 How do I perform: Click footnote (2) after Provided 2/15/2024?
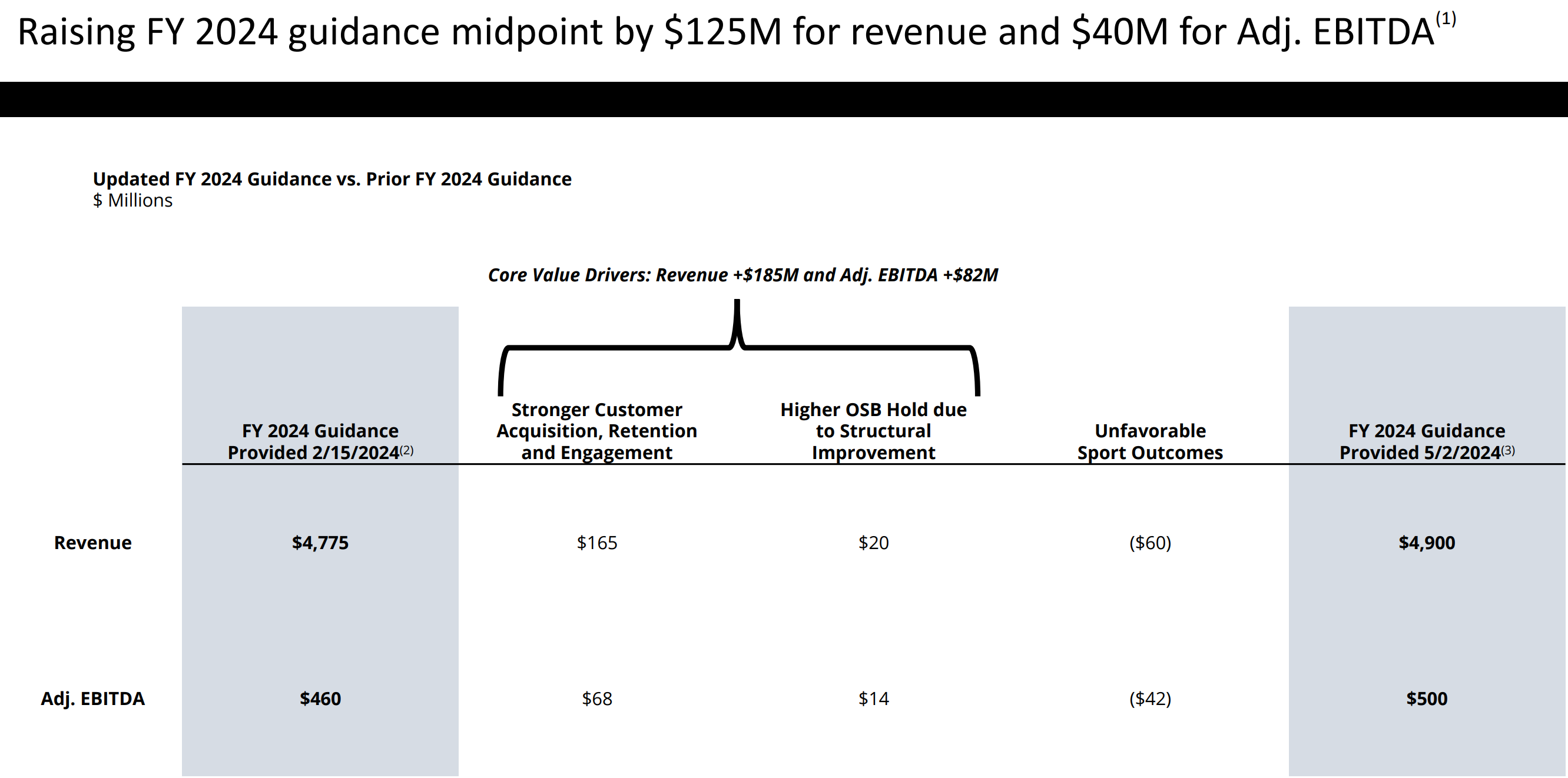pyautogui.click(x=407, y=450)
